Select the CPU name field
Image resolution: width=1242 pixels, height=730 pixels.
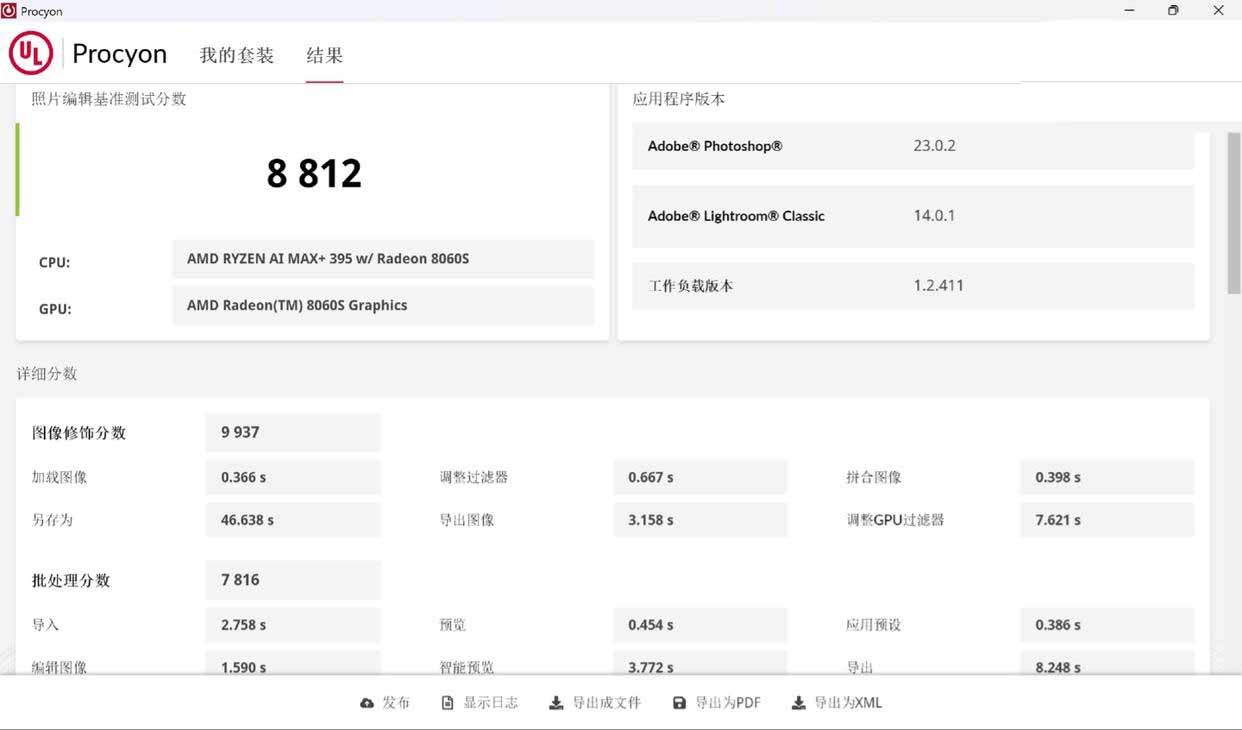[382, 259]
